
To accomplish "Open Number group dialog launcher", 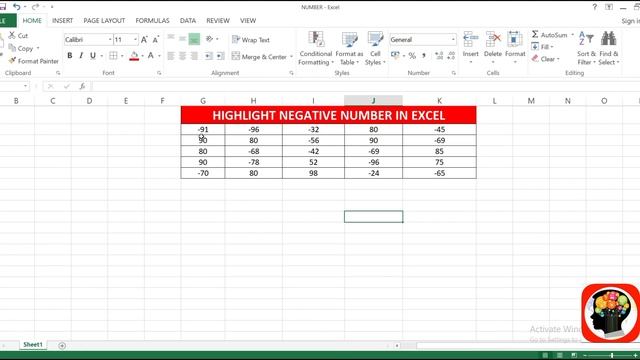I will point(454,73).
